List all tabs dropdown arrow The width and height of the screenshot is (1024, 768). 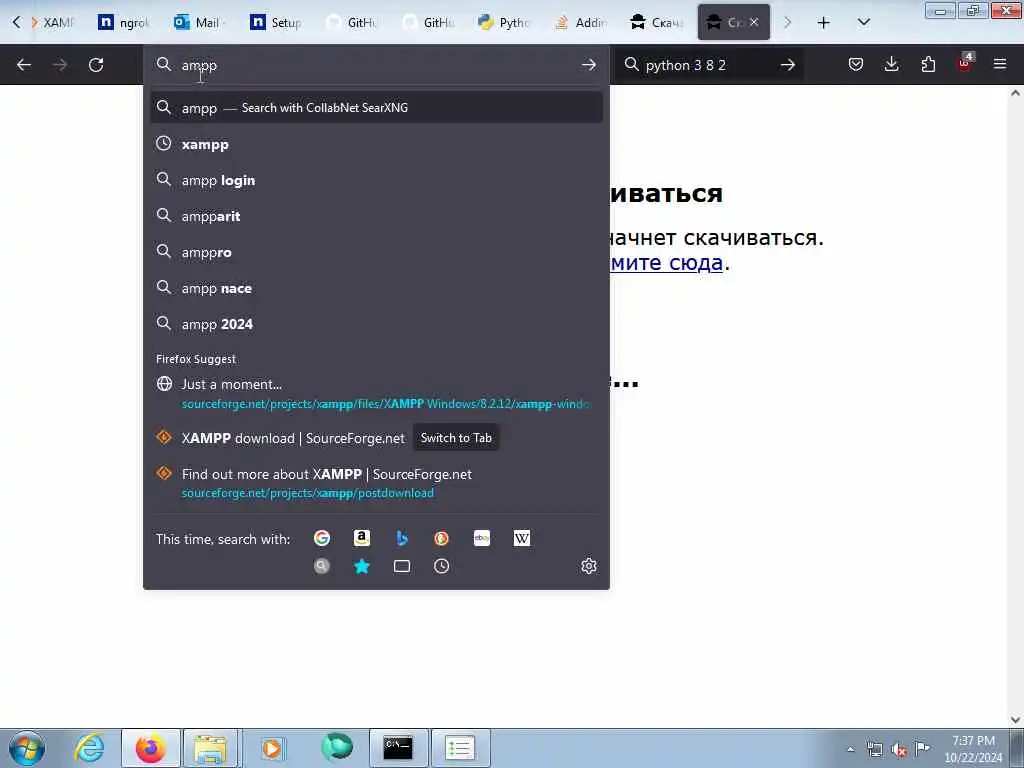(863, 23)
